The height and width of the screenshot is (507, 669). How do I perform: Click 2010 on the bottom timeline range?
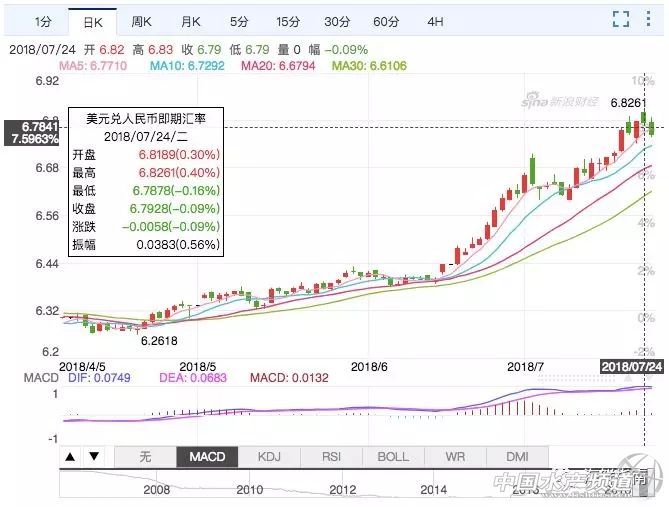tap(249, 490)
